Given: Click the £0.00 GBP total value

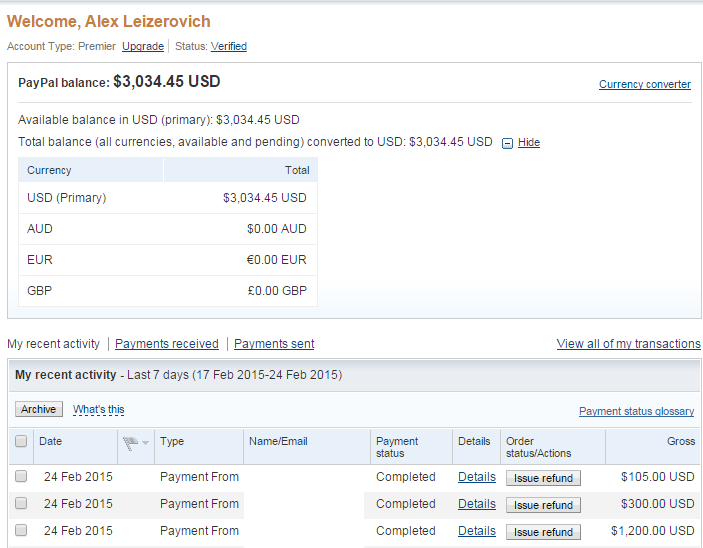Looking at the screenshot, I should click(x=277, y=291).
